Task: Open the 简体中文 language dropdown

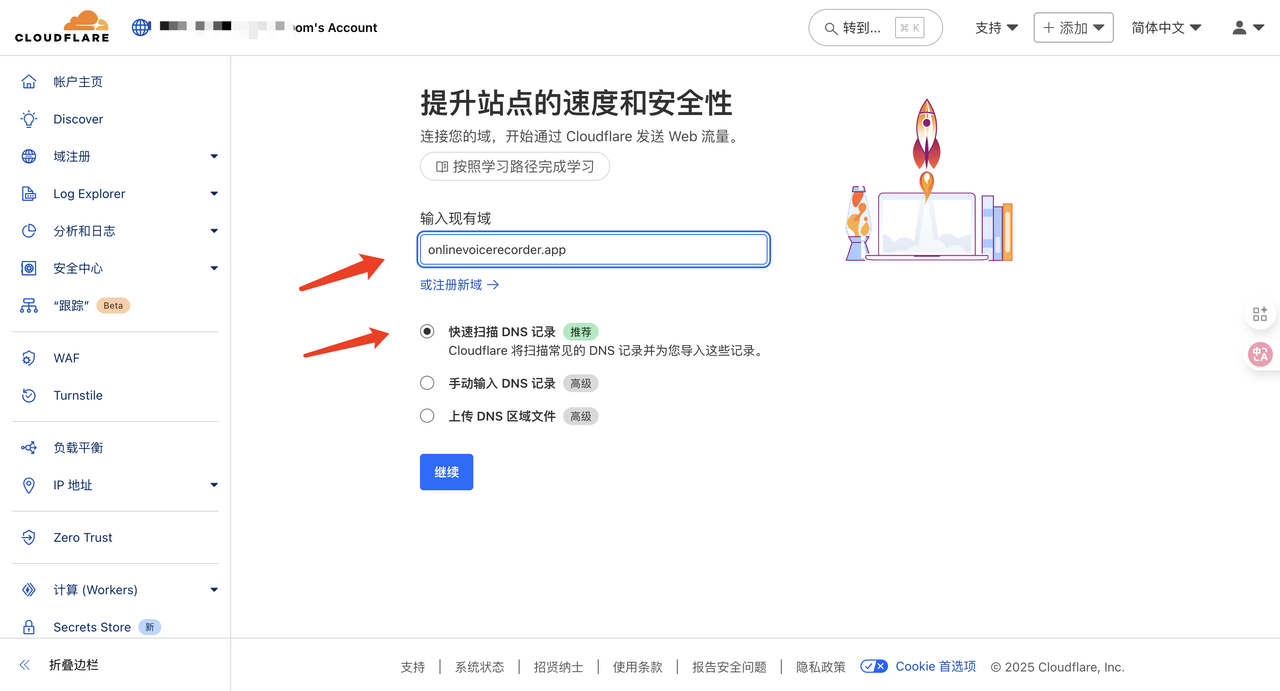Action: 1166,28
